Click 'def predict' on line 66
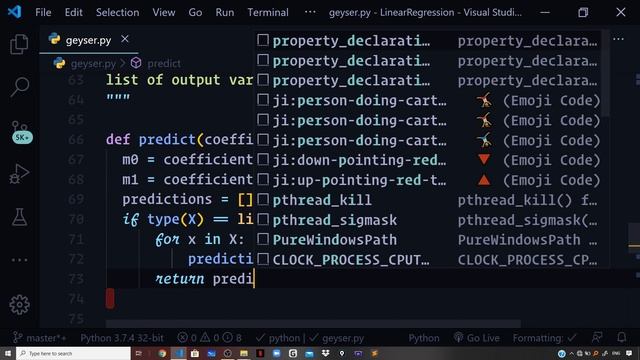Screen dimensions: 640x360 (x=151, y=140)
